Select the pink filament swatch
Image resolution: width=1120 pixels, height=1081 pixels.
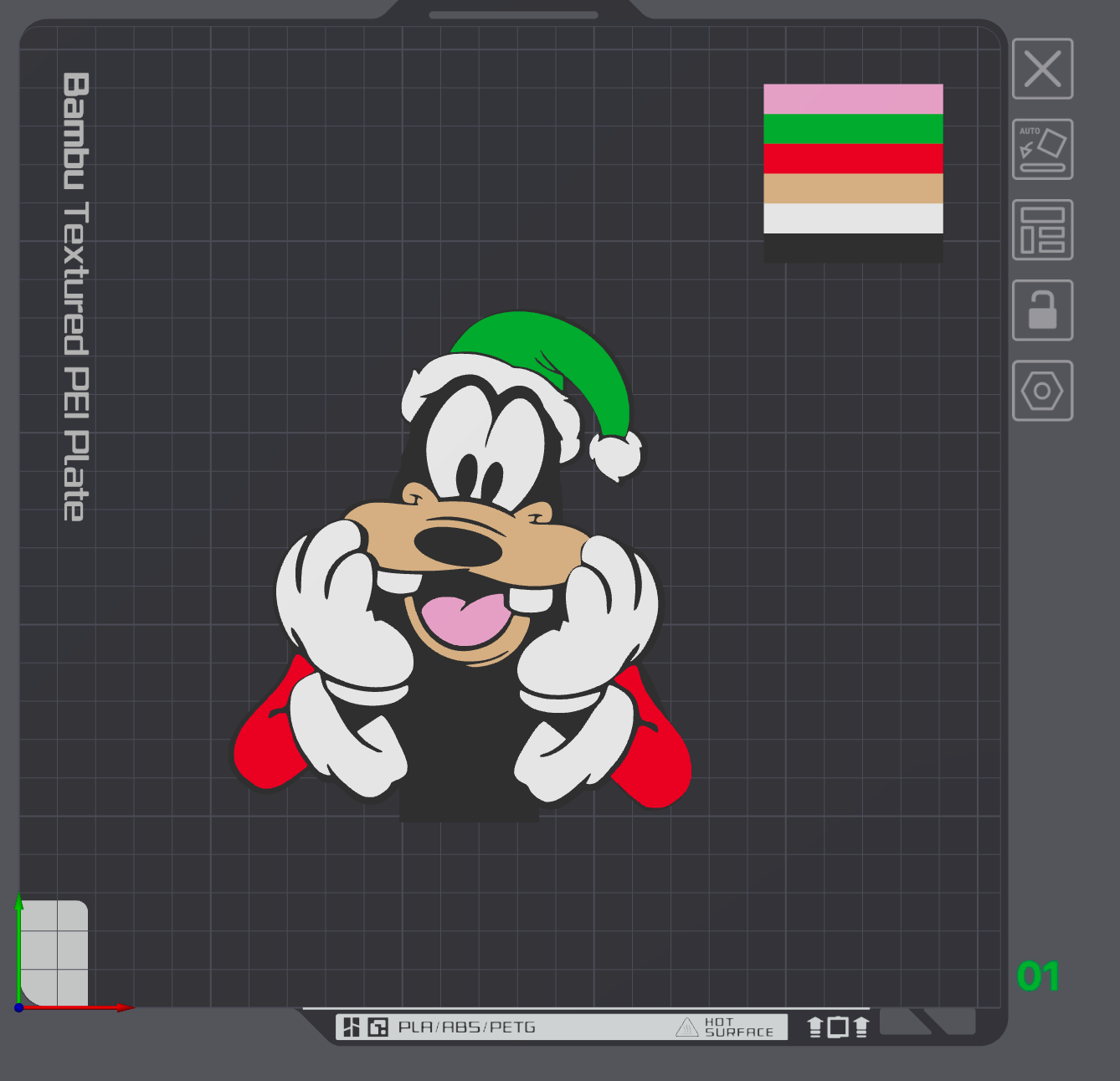pyautogui.click(x=852, y=98)
